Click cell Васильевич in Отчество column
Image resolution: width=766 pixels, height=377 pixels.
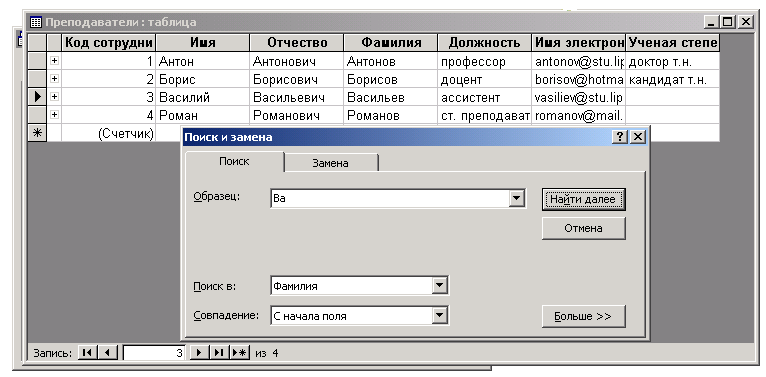297,97
